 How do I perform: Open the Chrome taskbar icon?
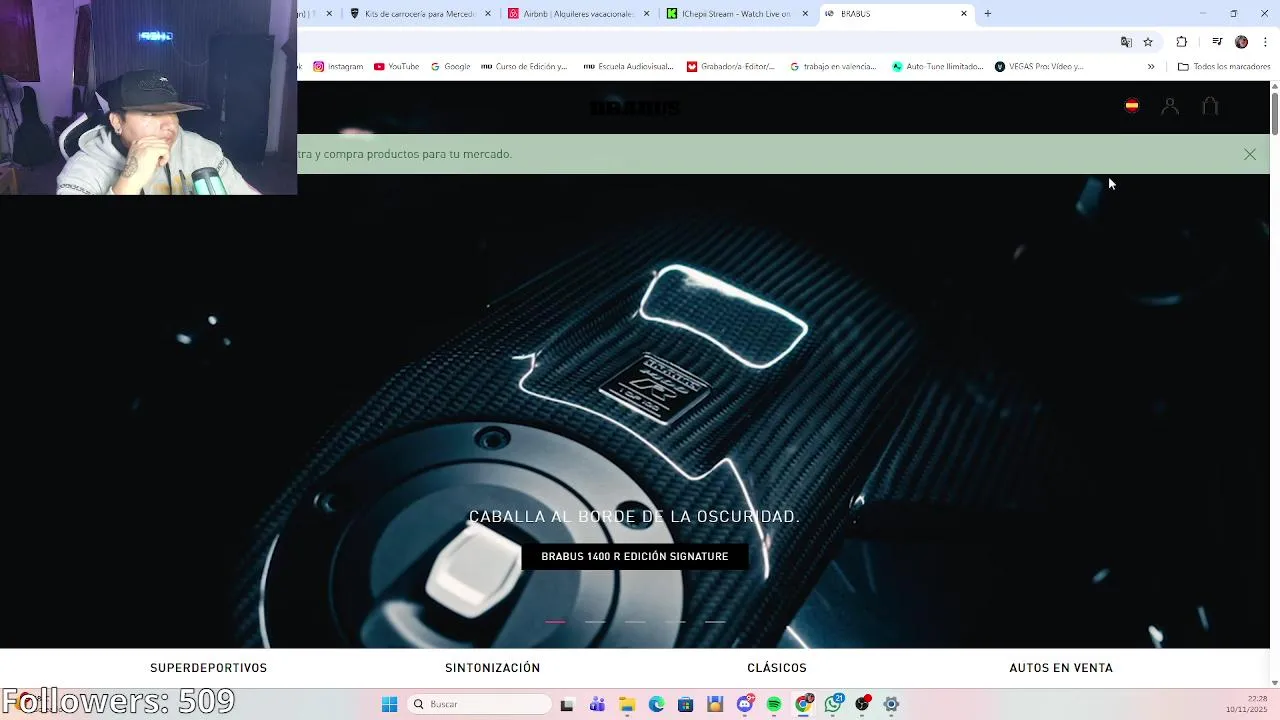coord(803,704)
